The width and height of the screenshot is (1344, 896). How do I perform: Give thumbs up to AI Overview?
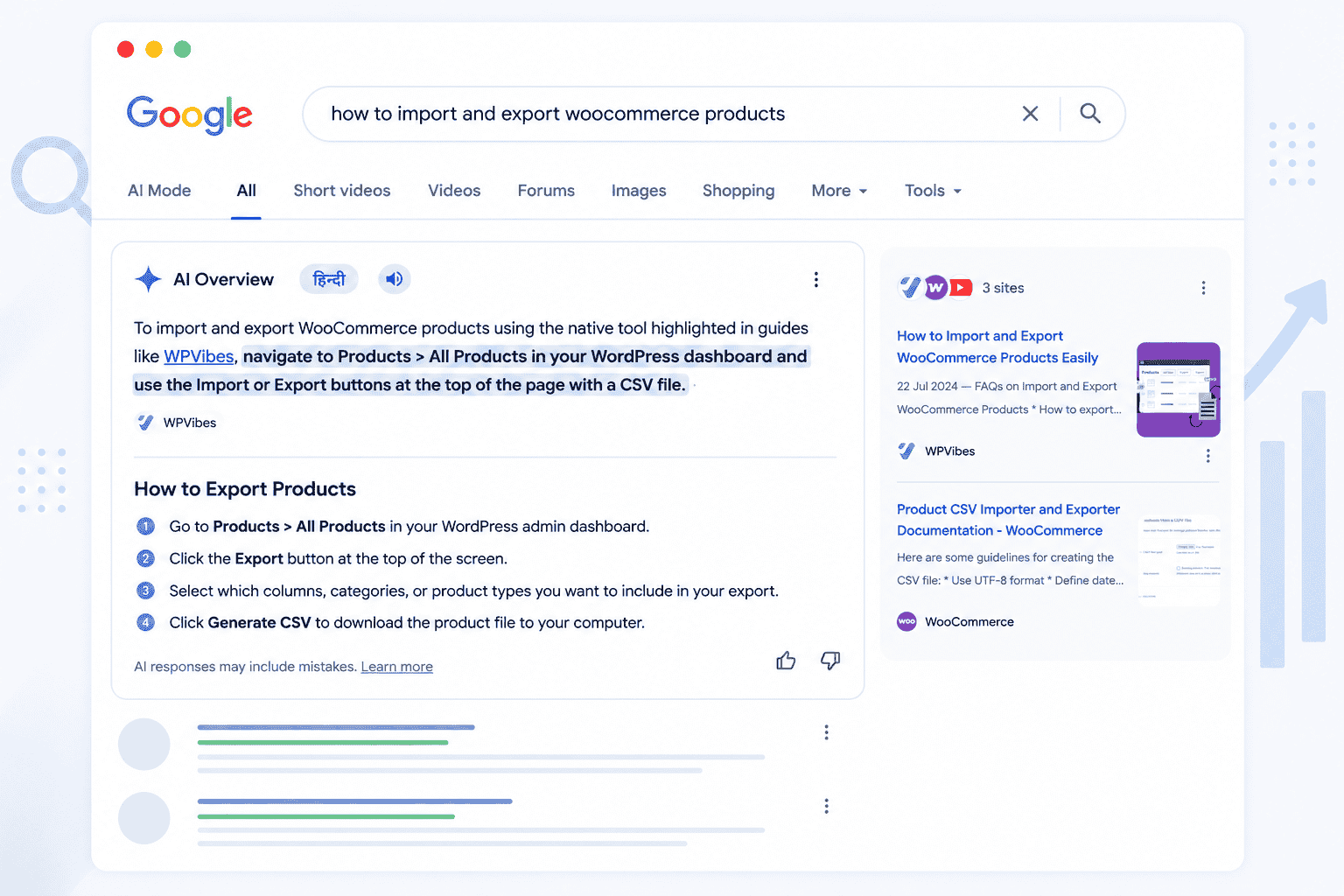click(786, 661)
